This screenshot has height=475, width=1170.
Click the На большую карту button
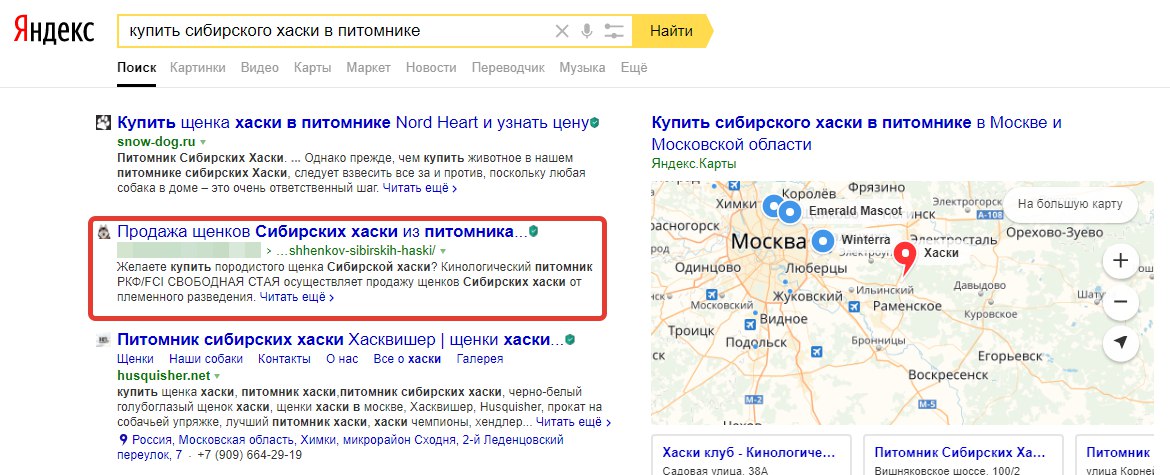pyautogui.click(x=1070, y=204)
